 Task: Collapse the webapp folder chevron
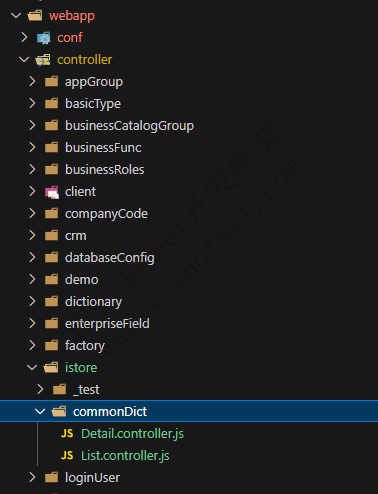pyautogui.click(x=16, y=15)
